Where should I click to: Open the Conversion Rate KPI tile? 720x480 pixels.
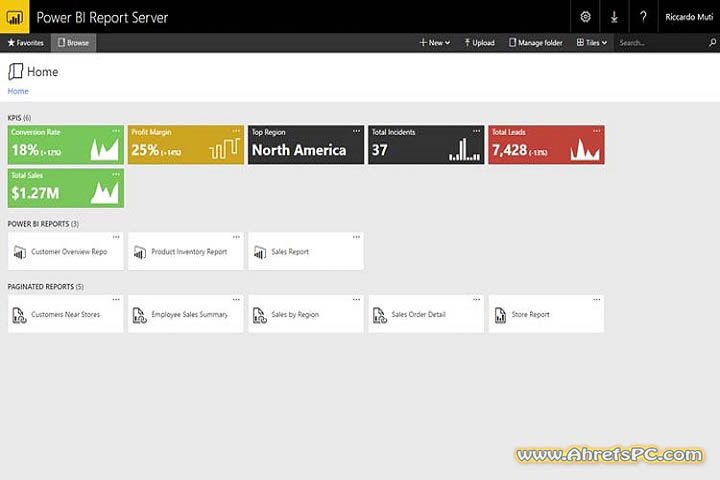click(66, 145)
